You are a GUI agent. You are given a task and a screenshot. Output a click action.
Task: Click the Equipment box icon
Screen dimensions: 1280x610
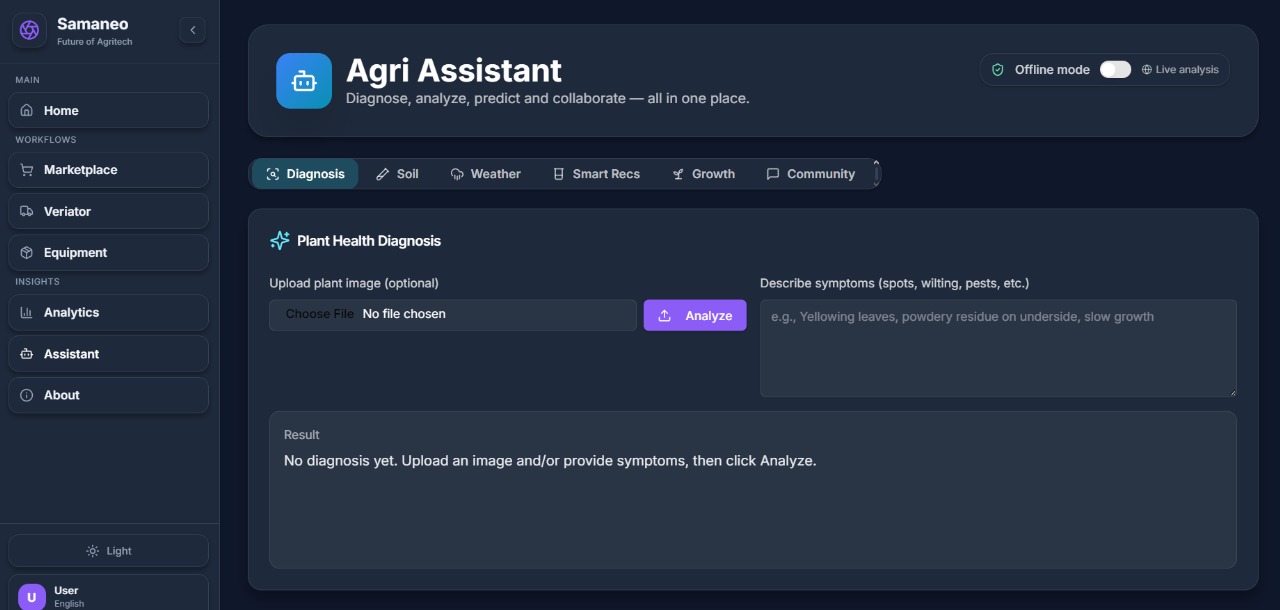pyautogui.click(x=27, y=253)
